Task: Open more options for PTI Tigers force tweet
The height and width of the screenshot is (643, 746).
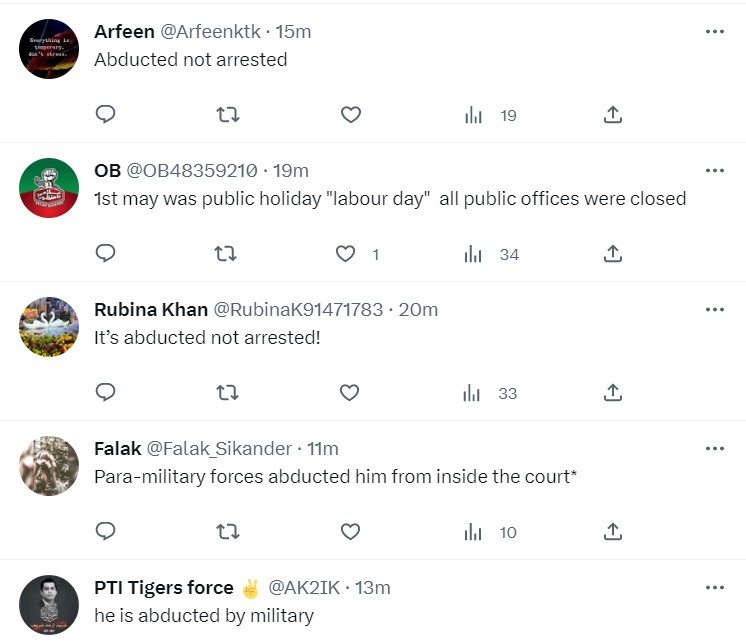Action: [x=714, y=587]
